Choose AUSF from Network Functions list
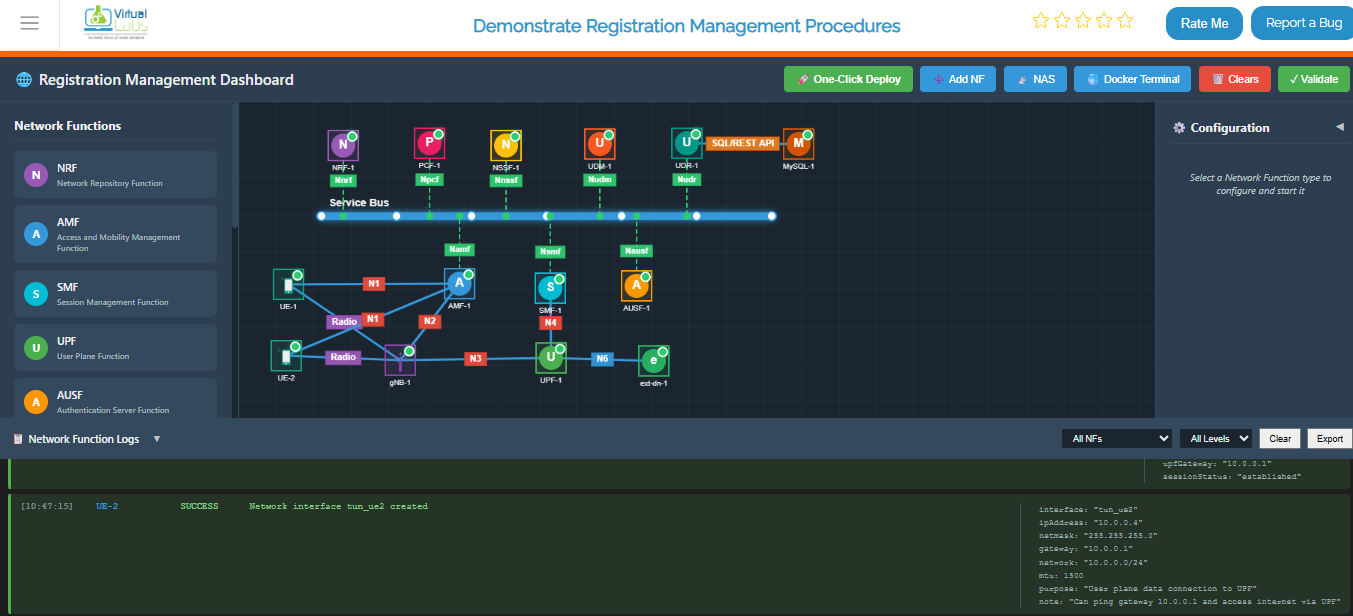The width and height of the screenshot is (1353, 616). point(116,401)
